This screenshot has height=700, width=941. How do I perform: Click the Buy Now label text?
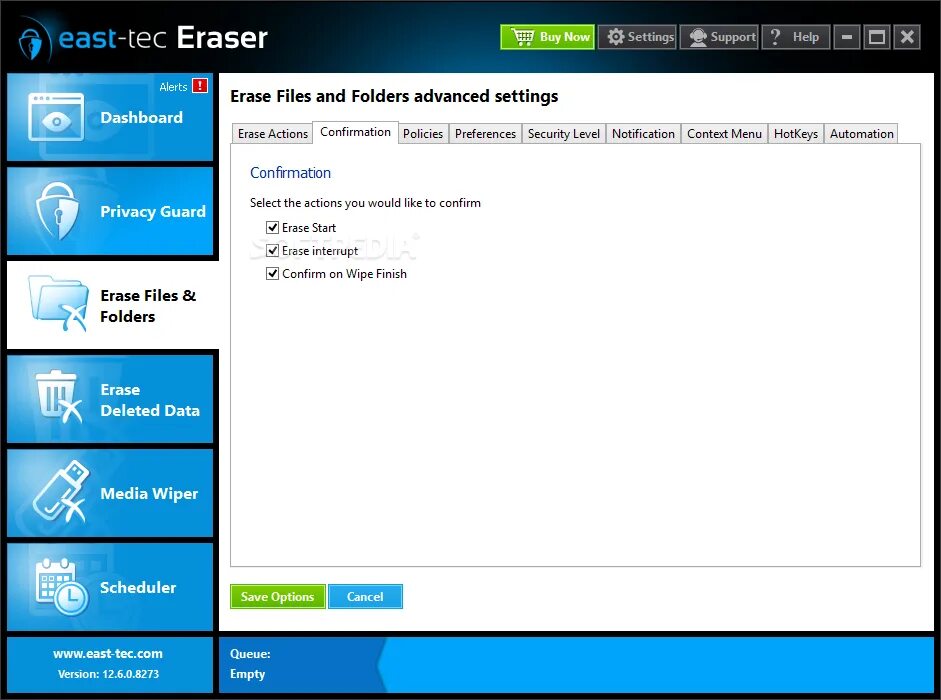click(565, 37)
